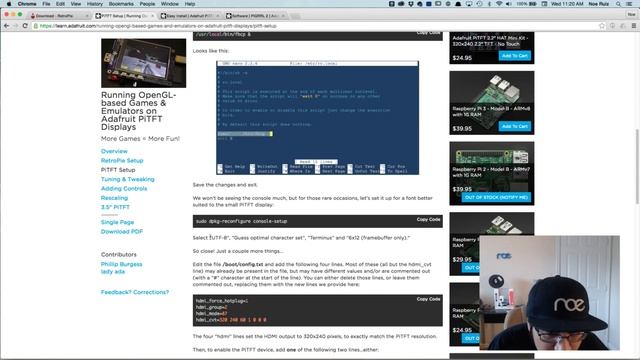Open the guide thumbnail image in sidebar
Image resolution: width=640 pixels, height=360 pixels.
tap(144, 63)
